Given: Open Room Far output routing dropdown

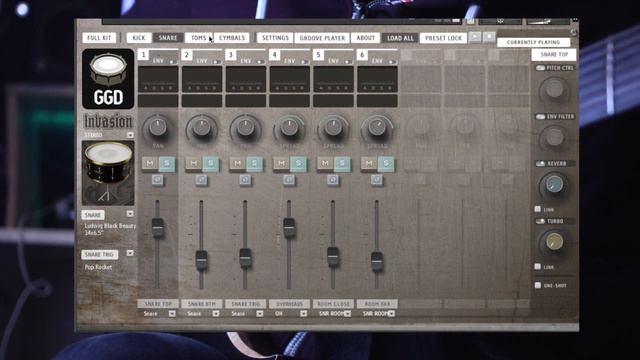Looking at the screenshot, I should 391,313.
